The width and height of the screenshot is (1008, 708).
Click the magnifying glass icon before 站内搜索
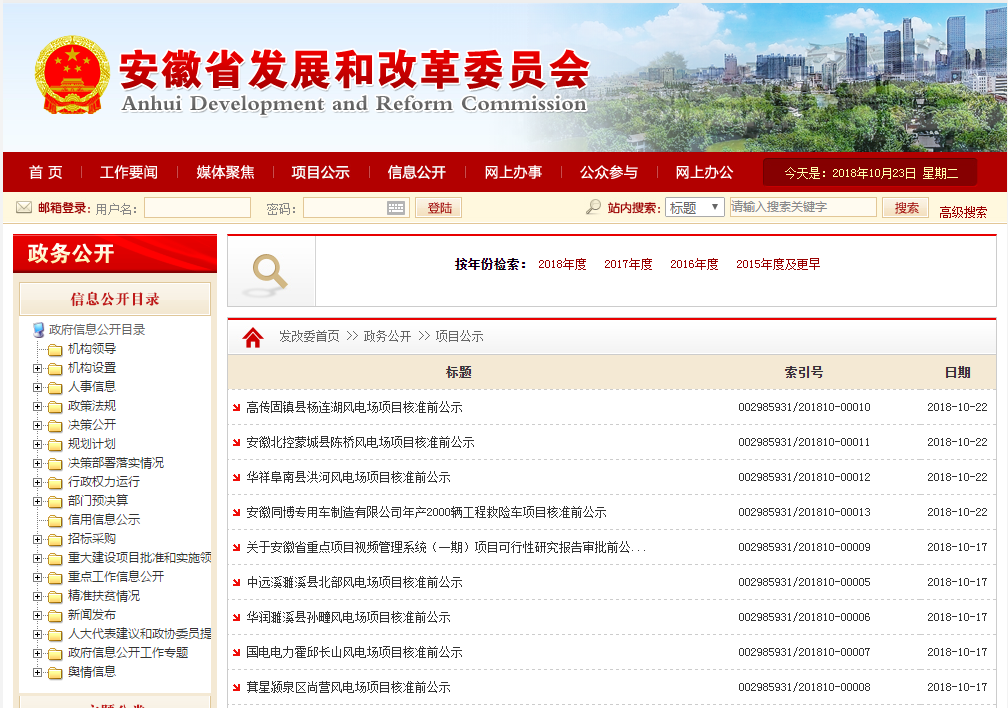(x=592, y=206)
